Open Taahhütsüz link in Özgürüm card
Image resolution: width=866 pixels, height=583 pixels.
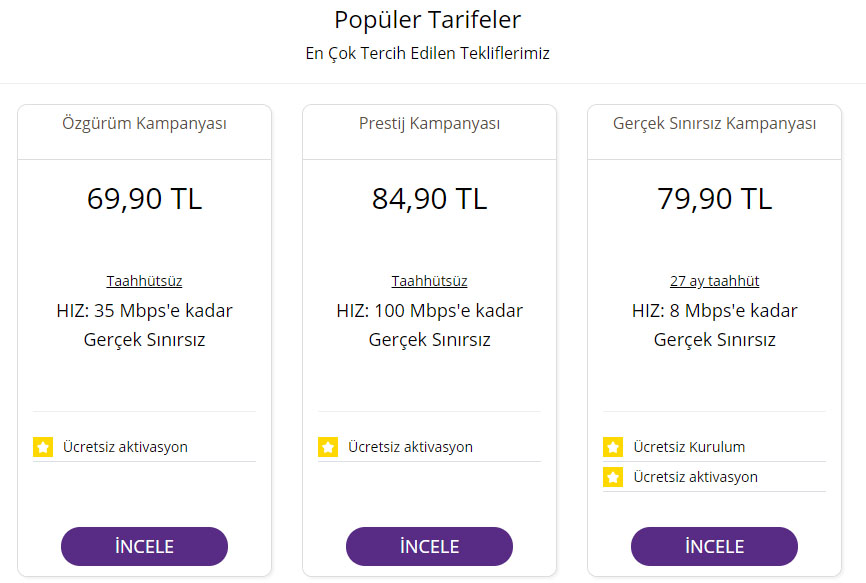(144, 281)
